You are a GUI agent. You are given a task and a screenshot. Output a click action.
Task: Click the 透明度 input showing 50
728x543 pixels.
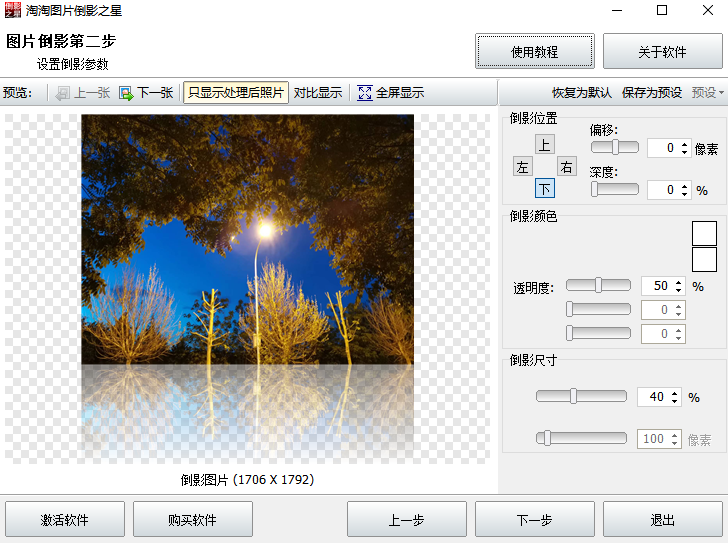click(658, 286)
